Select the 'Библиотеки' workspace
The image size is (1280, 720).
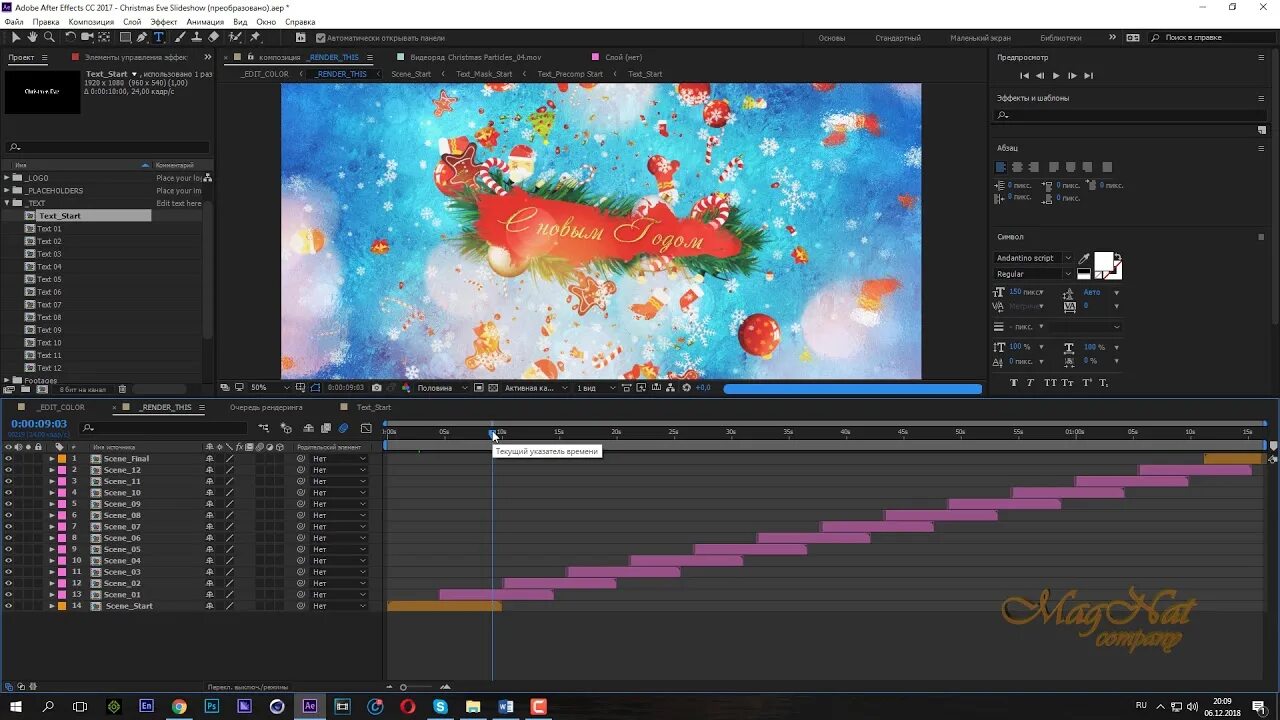point(1061,38)
